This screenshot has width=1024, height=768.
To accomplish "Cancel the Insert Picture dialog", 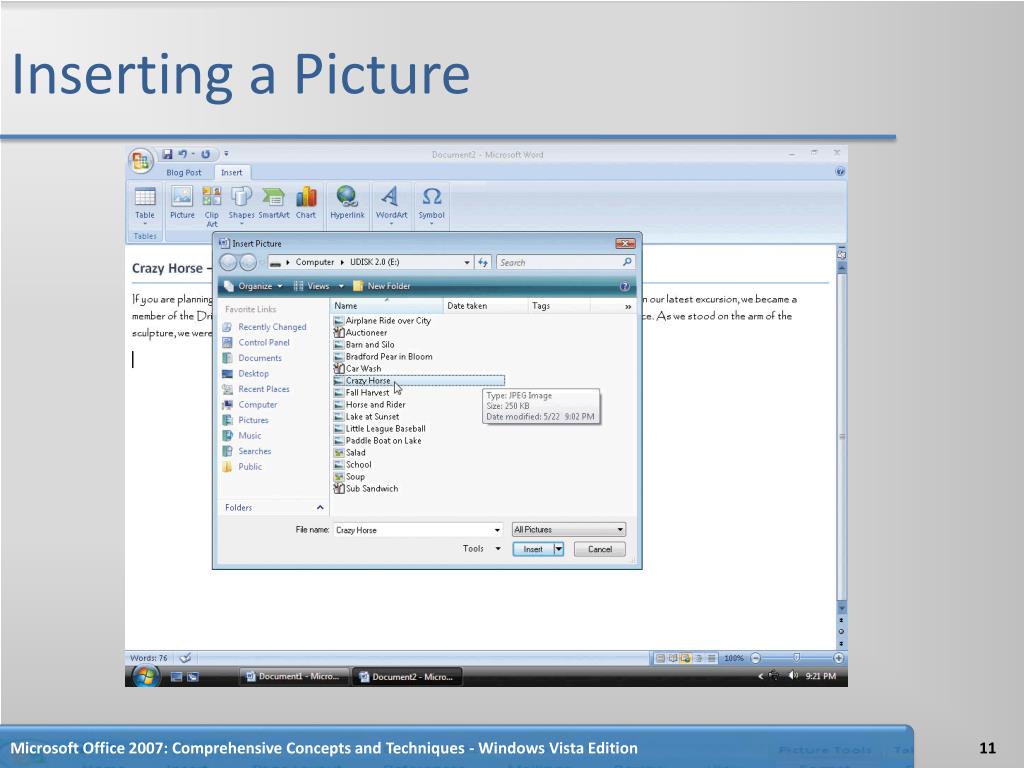I will [600, 549].
